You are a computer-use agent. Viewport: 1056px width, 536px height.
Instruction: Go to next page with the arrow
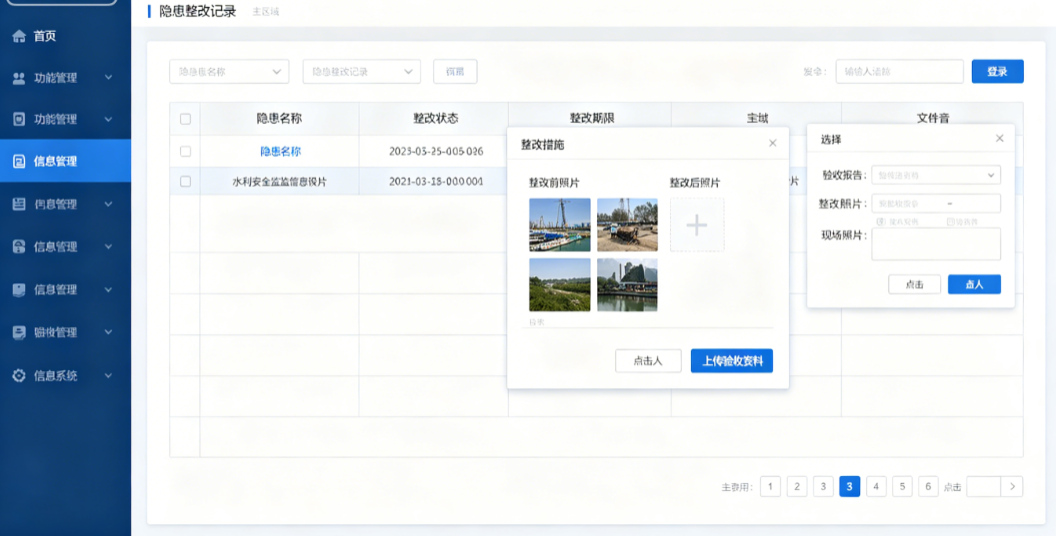point(1012,486)
